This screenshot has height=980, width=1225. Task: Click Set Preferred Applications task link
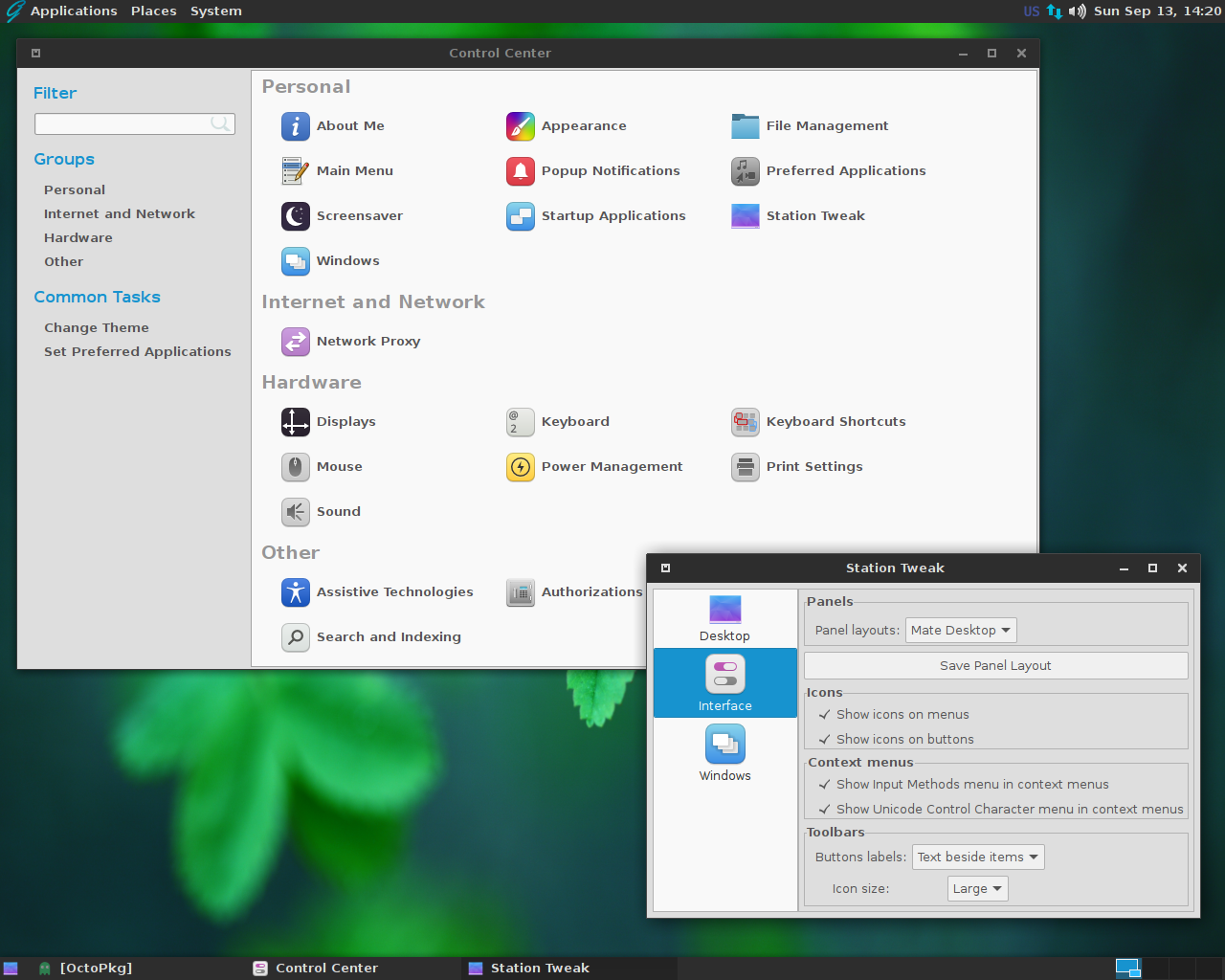[x=138, y=352]
